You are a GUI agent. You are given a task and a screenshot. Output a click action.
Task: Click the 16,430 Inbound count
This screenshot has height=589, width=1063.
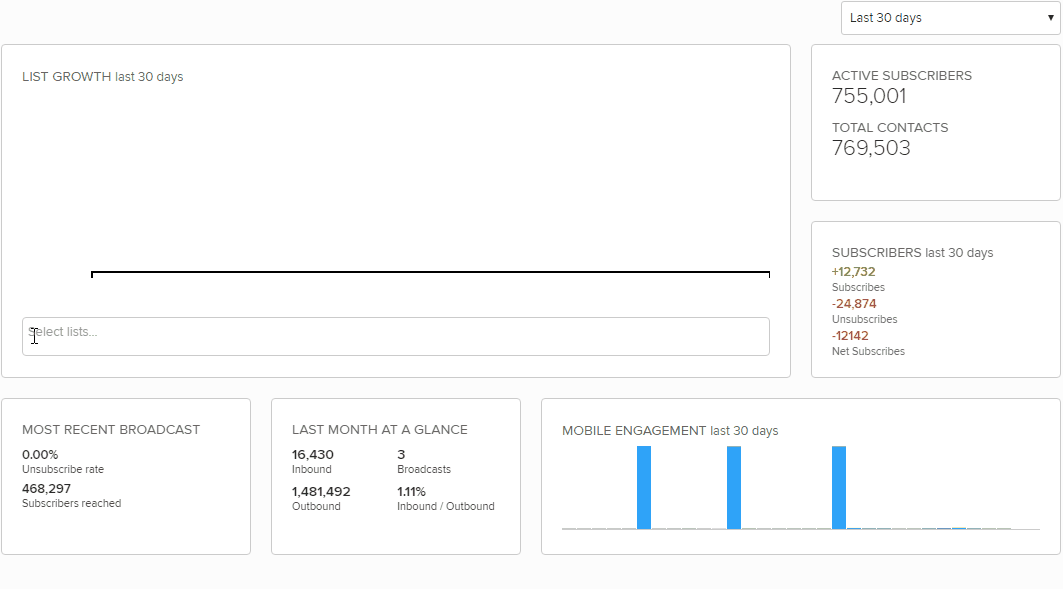coord(313,454)
